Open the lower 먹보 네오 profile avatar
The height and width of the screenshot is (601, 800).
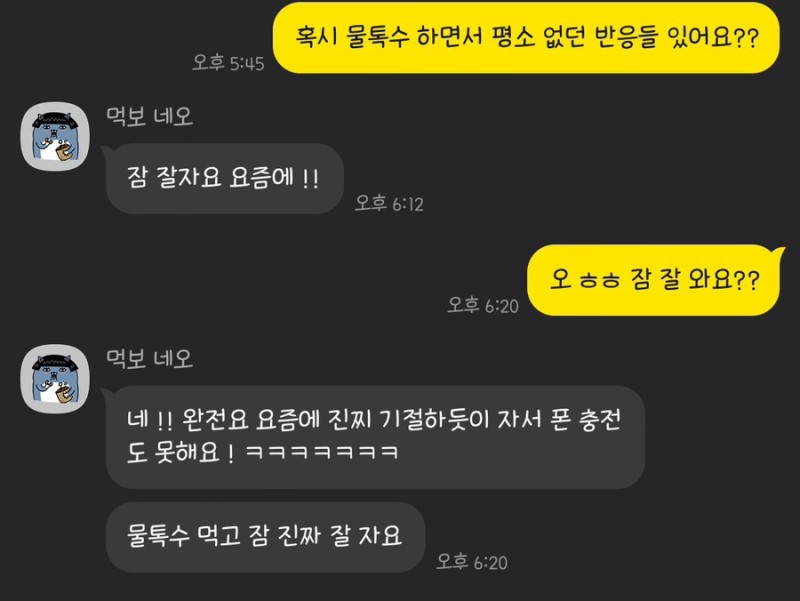click(55, 379)
